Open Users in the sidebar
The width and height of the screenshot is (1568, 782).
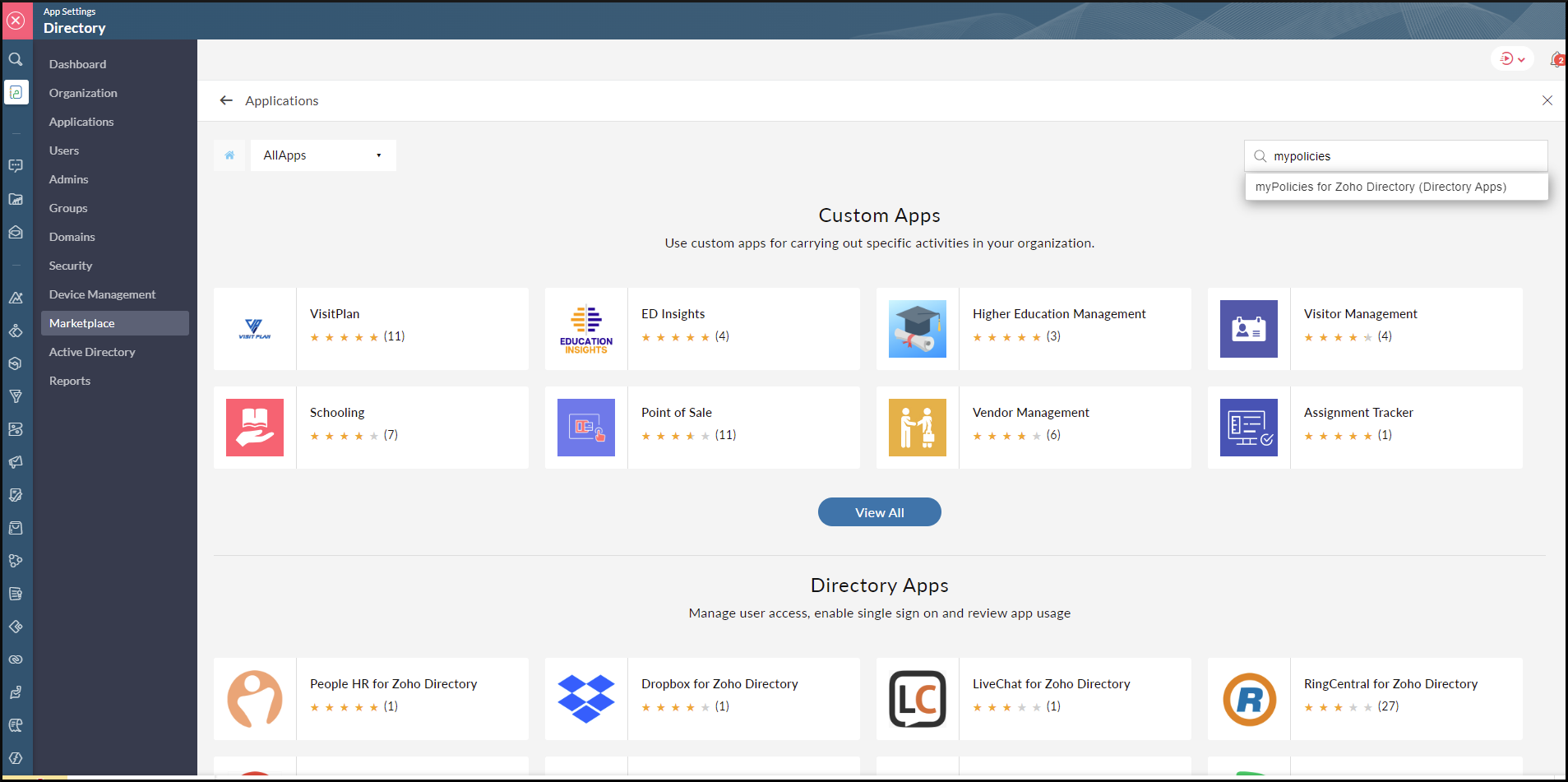[x=64, y=150]
